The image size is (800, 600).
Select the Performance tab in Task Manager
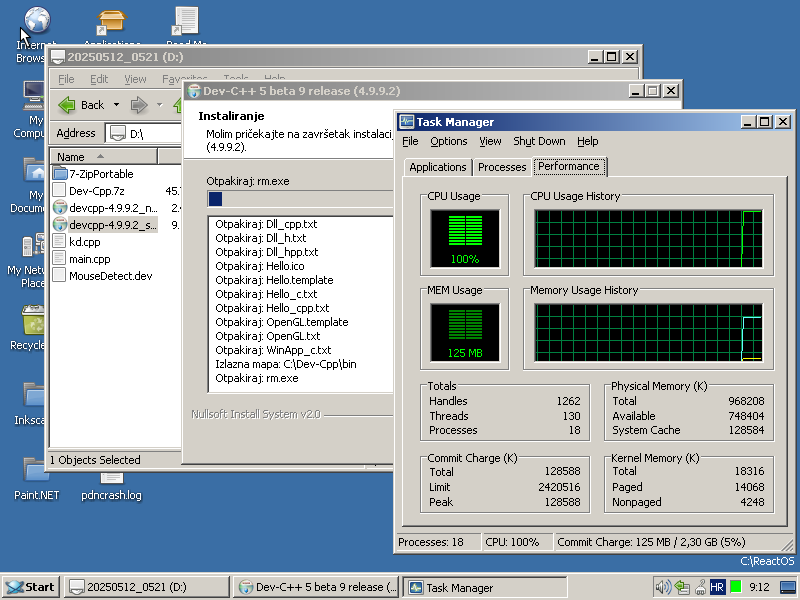(569, 166)
